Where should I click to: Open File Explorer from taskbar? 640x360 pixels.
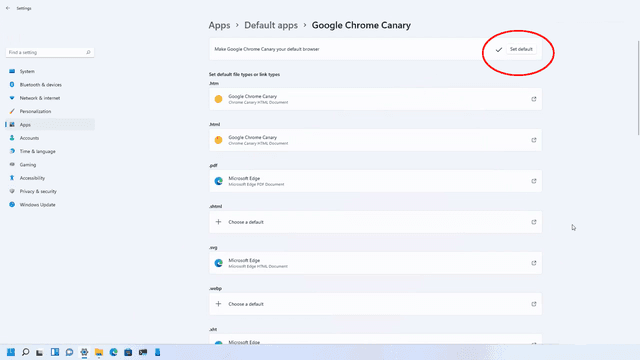coord(99,352)
